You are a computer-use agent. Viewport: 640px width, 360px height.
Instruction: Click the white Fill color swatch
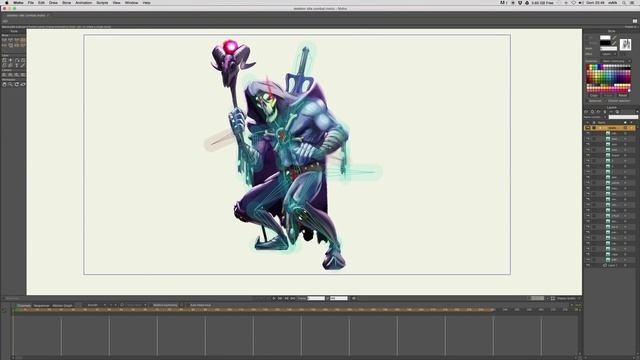coord(605,38)
